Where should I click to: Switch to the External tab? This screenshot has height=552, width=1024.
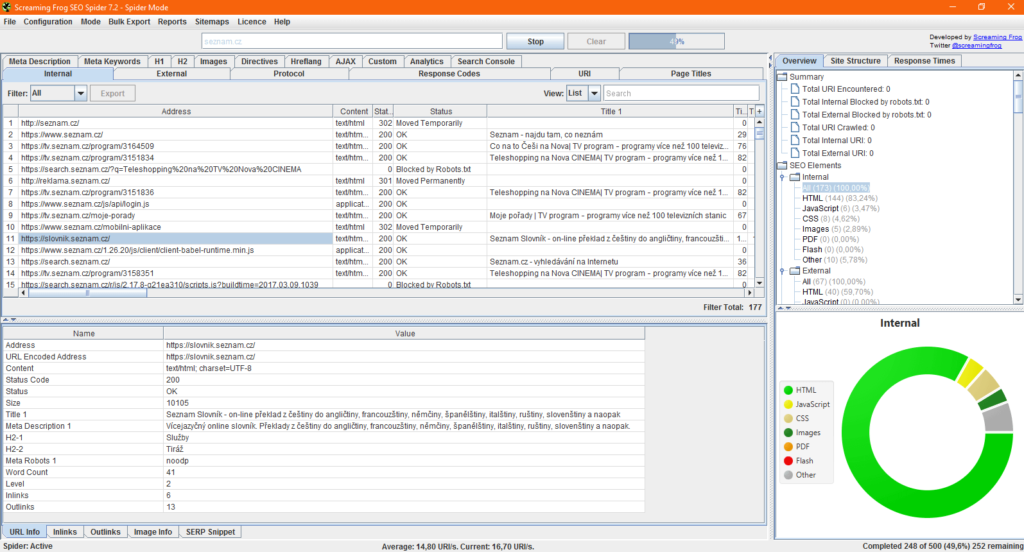(172, 74)
